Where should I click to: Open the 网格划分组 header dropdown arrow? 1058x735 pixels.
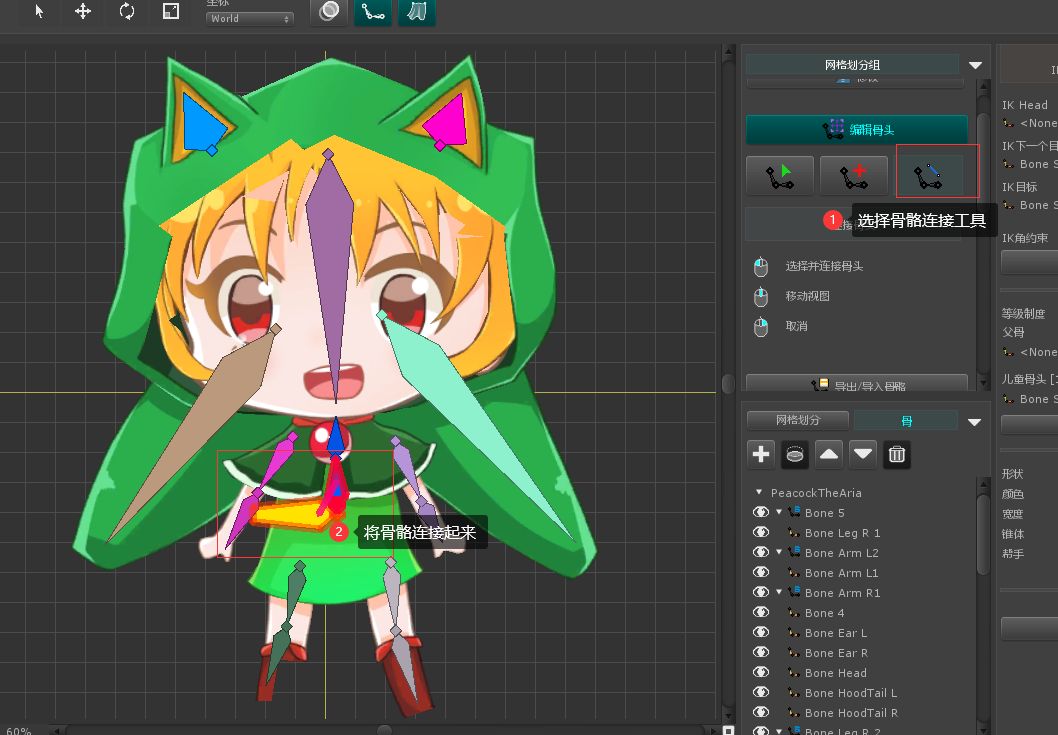coord(975,65)
